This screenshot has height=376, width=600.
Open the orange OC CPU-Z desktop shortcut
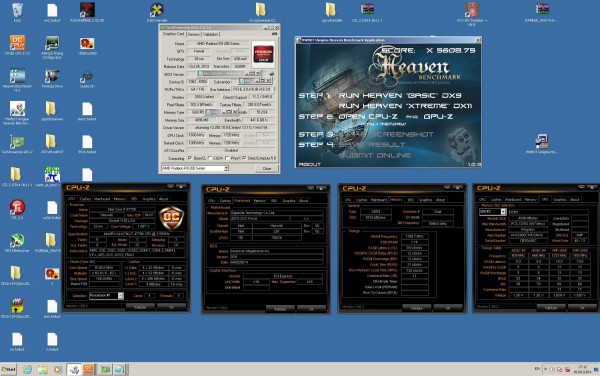pyautogui.click(x=17, y=42)
